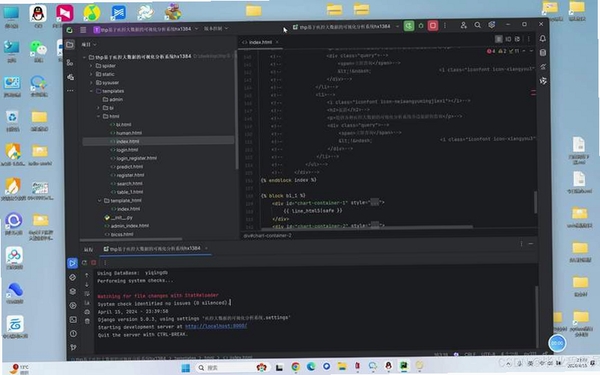The height and width of the screenshot is (375, 600).
Task: Expand the sysuser folder
Action: pyautogui.click(x=91, y=82)
